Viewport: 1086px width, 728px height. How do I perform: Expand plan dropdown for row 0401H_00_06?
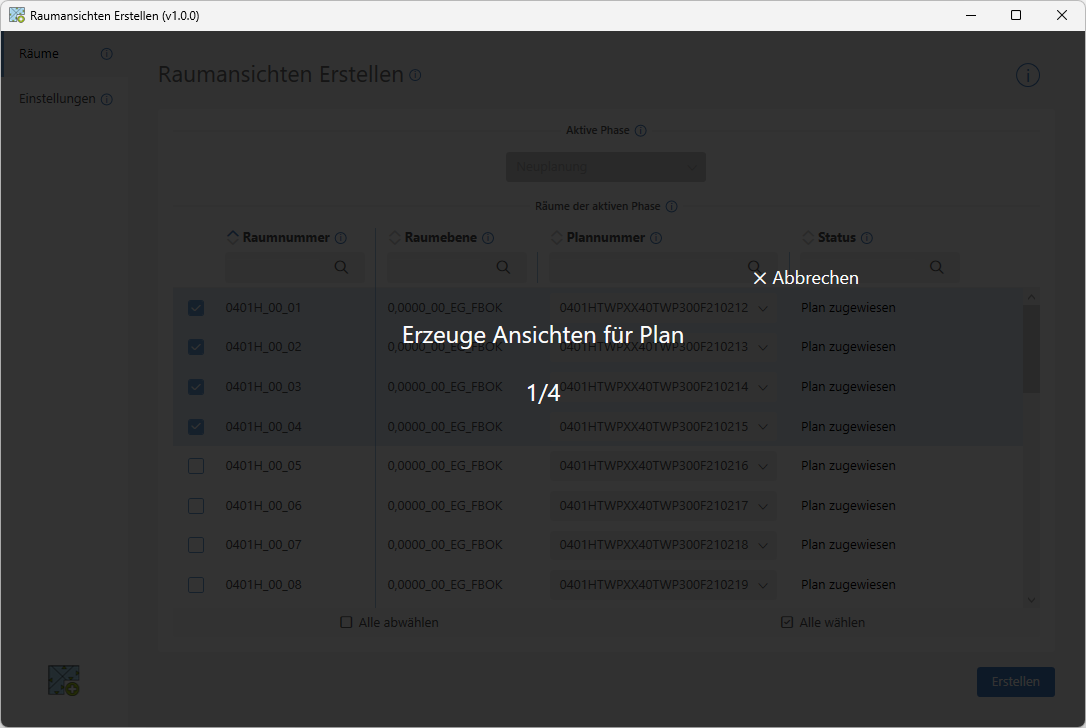763,506
